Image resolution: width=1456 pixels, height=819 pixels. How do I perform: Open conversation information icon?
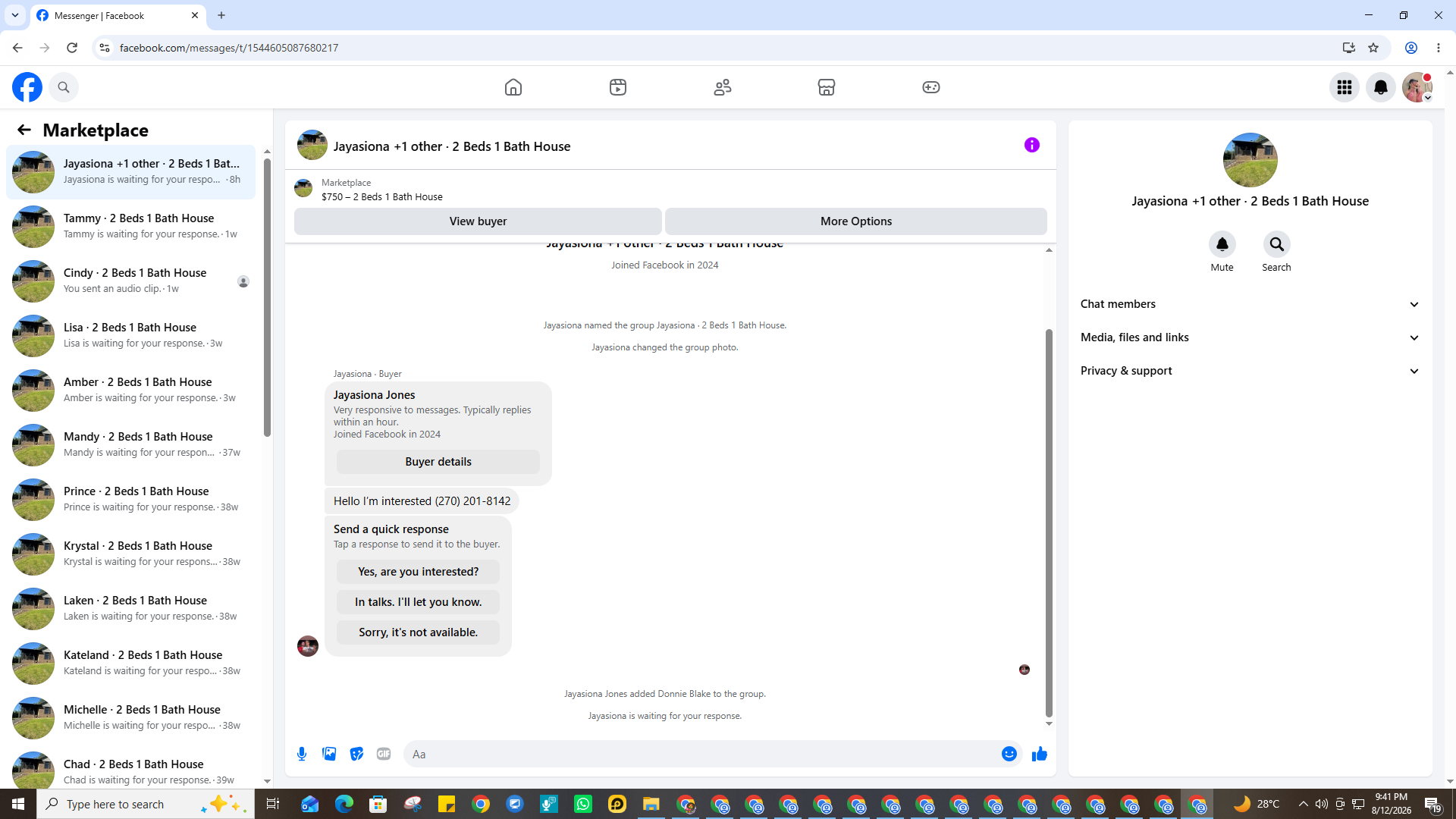coord(1032,145)
